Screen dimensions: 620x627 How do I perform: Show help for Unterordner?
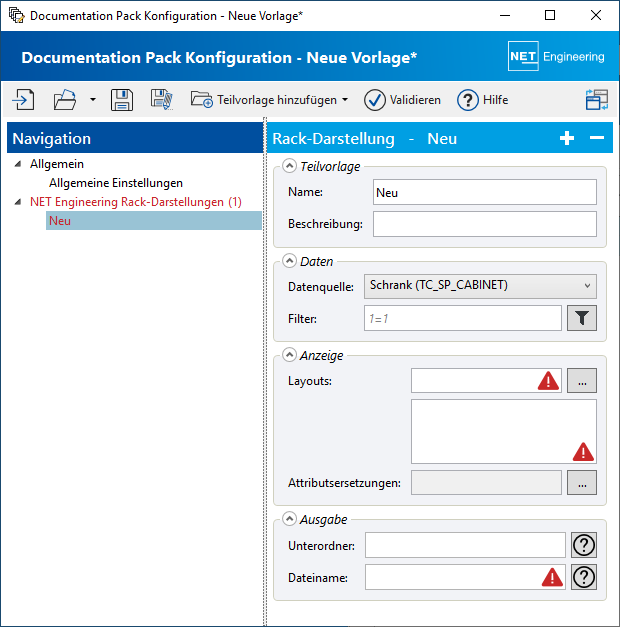(x=584, y=545)
